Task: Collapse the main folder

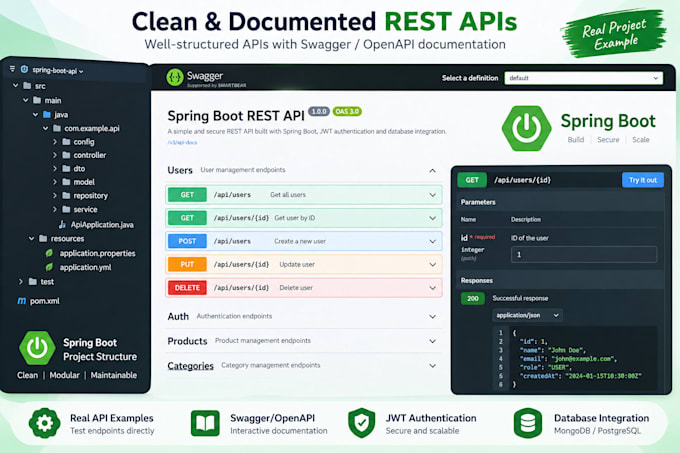Action: 26,100
